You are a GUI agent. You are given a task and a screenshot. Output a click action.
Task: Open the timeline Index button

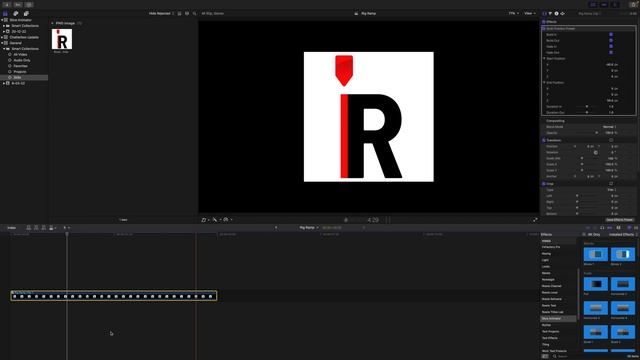pos(11,228)
